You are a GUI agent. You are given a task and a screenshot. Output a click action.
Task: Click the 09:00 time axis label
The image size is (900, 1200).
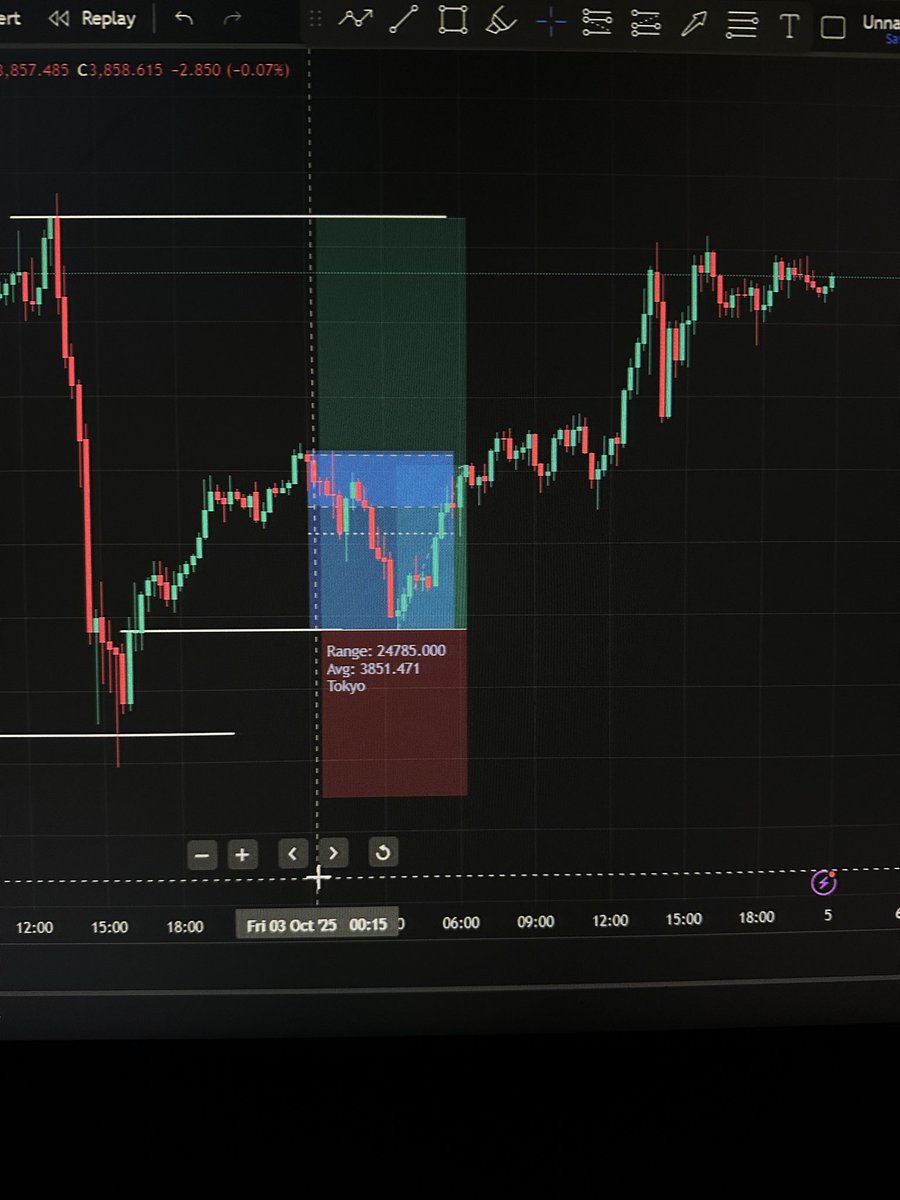pyautogui.click(x=536, y=922)
